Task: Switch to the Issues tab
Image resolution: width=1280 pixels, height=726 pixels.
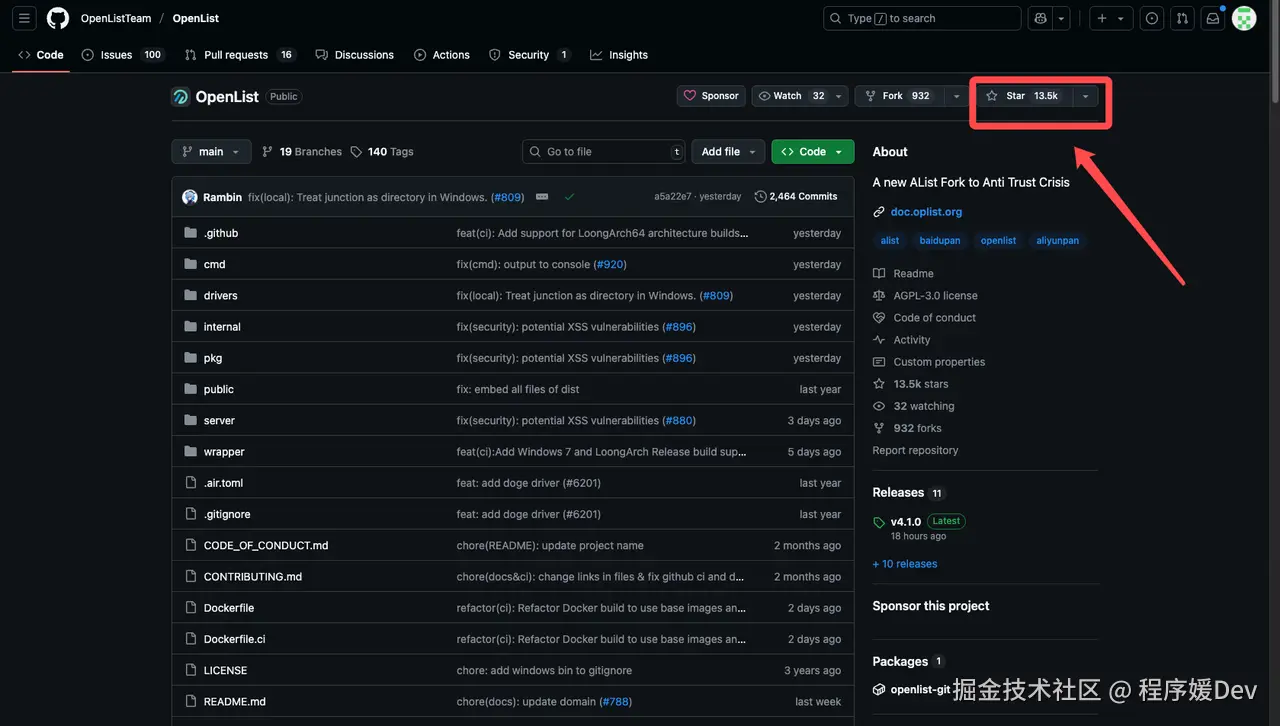Action: pyautogui.click(x=122, y=55)
